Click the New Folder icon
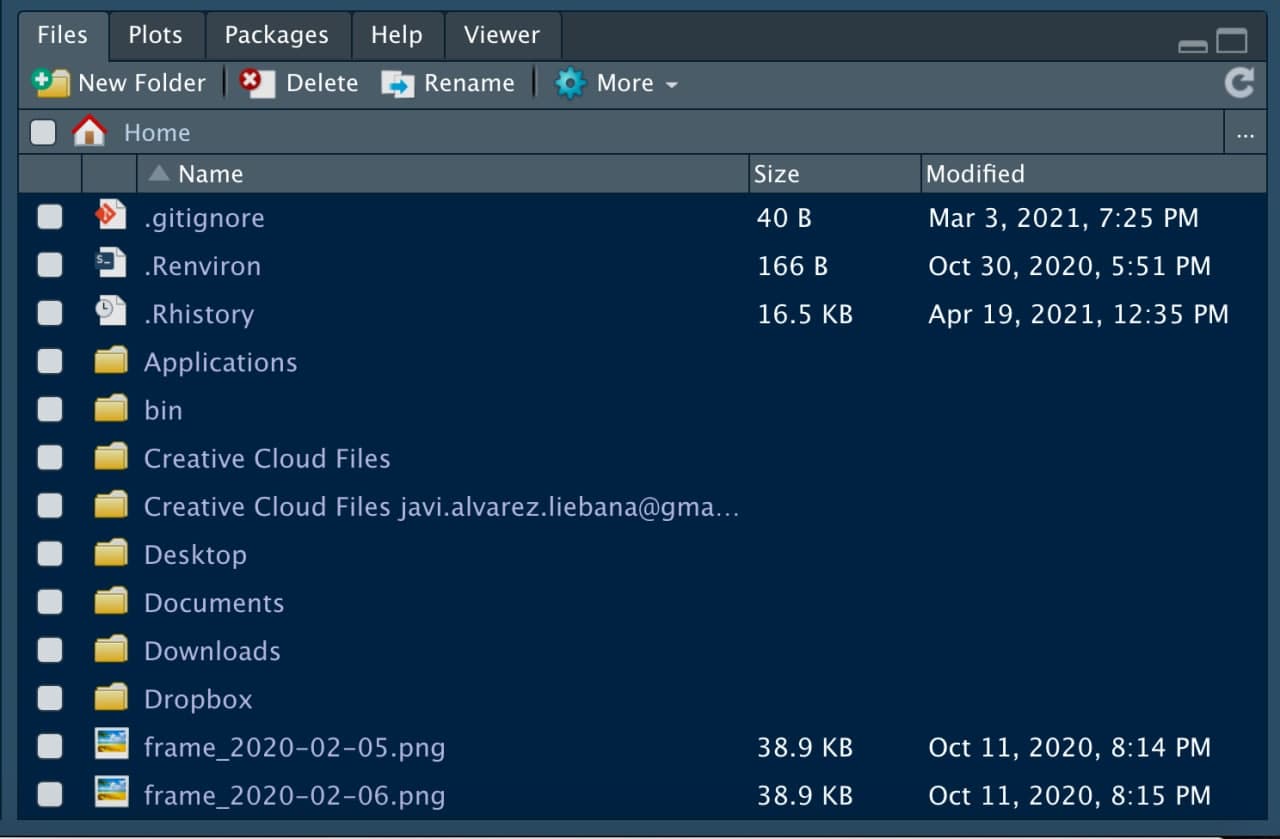 (50, 83)
